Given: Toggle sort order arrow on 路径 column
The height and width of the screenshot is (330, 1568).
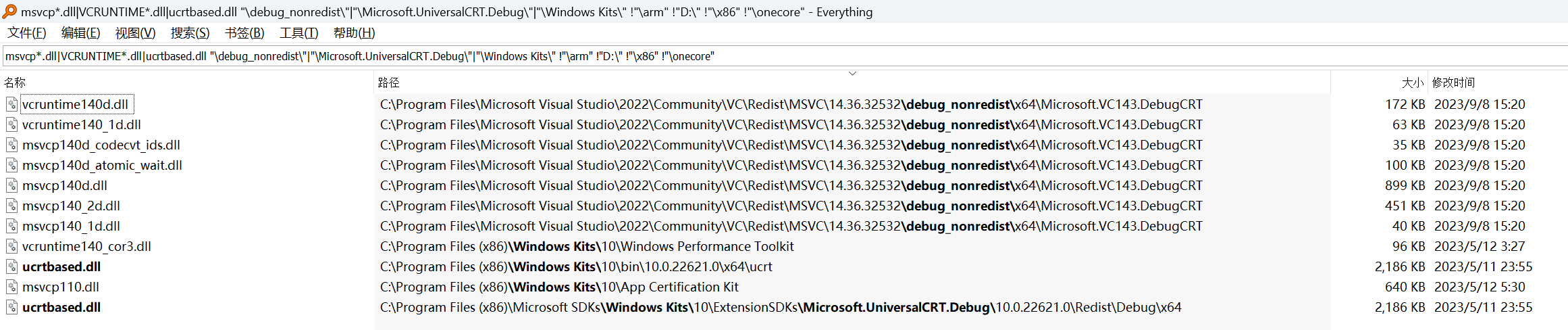Looking at the screenshot, I should click(x=852, y=73).
